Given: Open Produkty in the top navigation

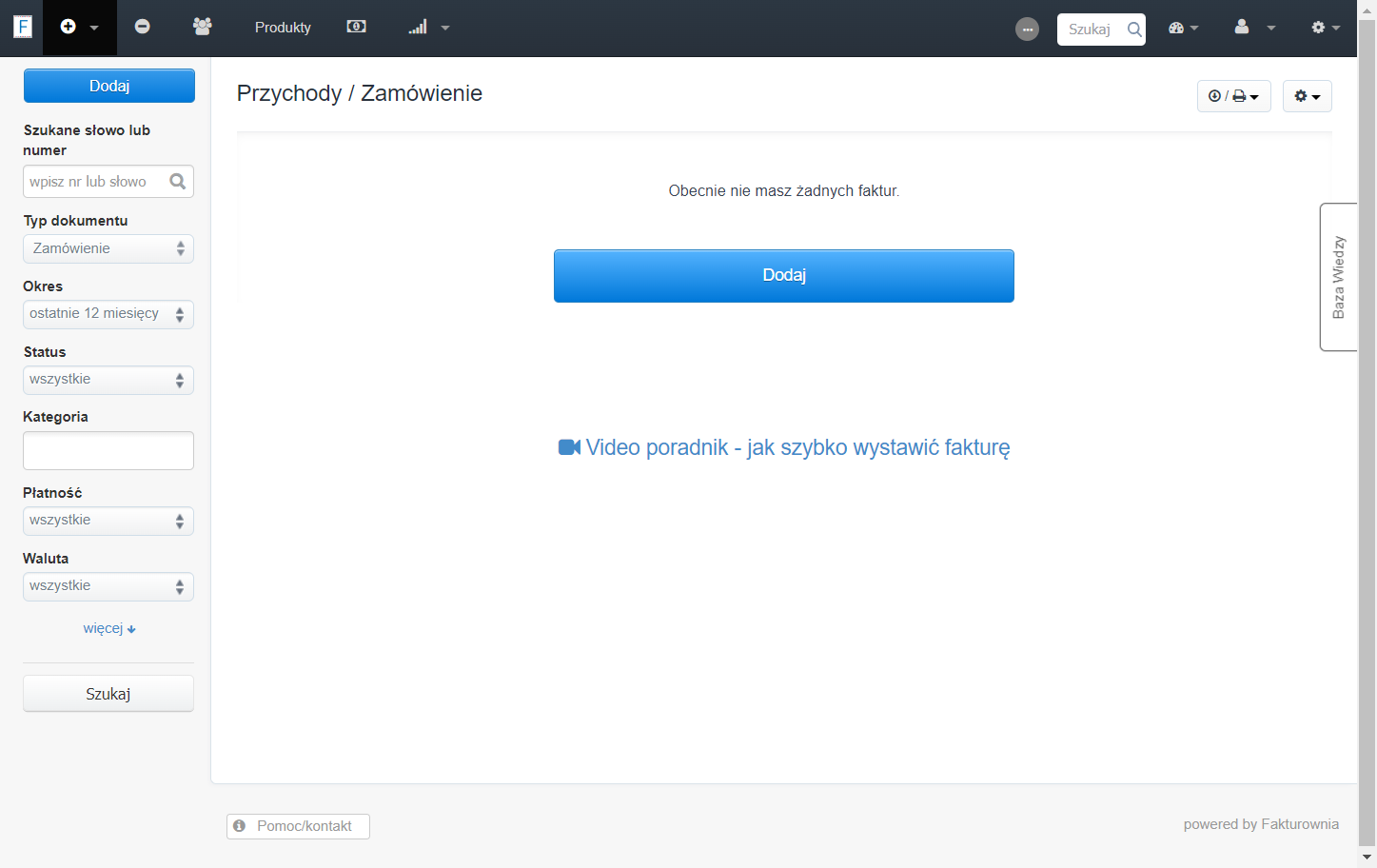Looking at the screenshot, I should [283, 28].
